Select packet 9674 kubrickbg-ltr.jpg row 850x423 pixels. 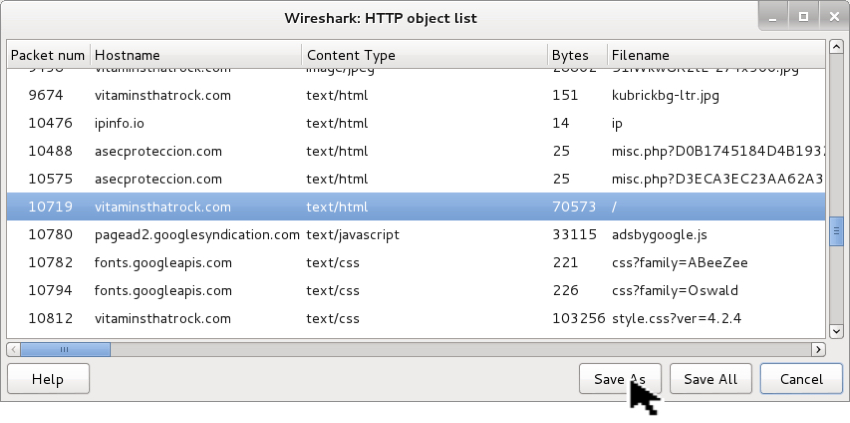pyautogui.click(x=416, y=95)
